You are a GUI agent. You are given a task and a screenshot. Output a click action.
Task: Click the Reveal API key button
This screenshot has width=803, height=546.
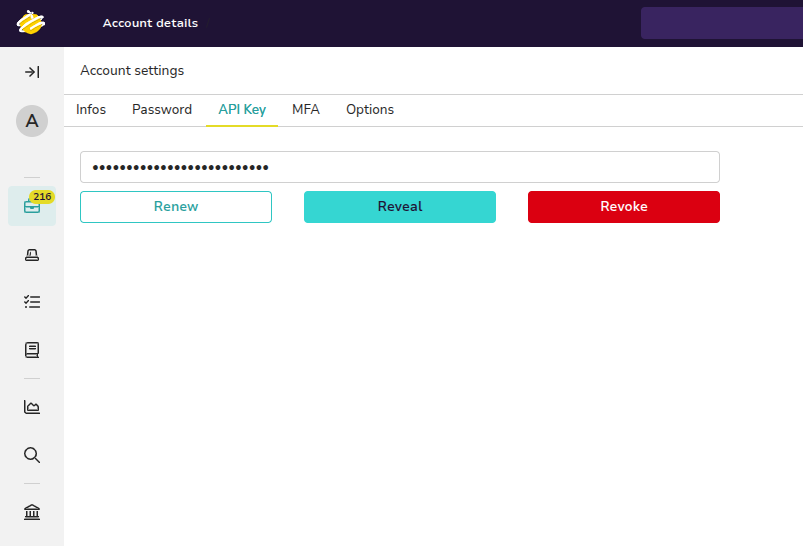[400, 207]
